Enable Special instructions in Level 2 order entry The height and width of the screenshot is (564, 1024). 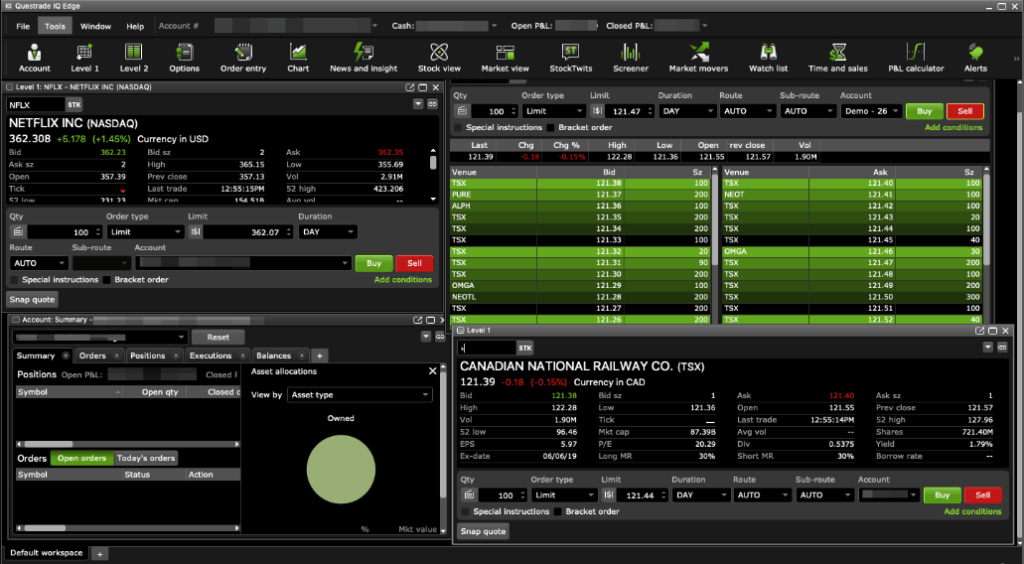[458, 127]
